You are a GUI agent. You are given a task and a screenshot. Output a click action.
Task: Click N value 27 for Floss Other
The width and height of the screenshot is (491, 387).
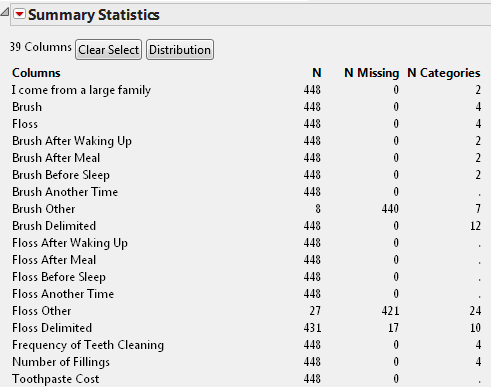coord(315,311)
